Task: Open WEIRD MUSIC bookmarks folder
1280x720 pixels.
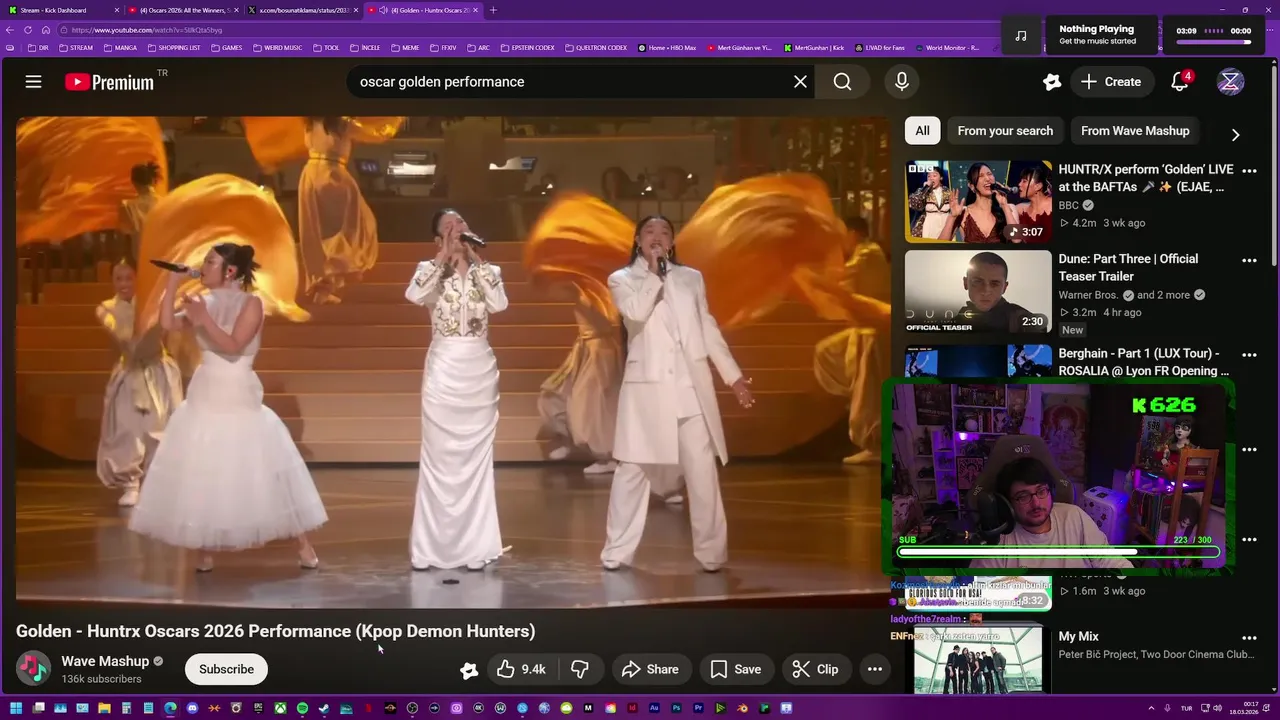Action: coord(278,47)
